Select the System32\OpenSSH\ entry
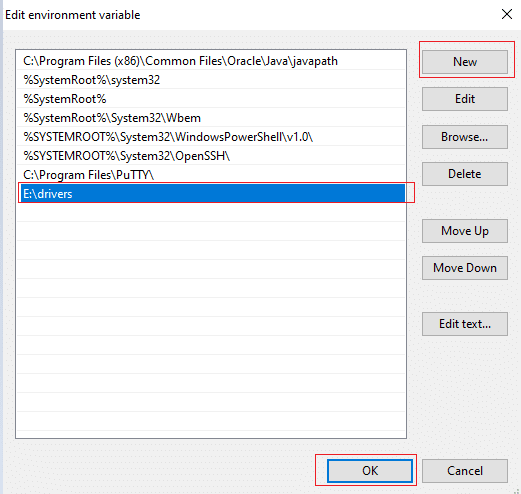 point(211,156)
